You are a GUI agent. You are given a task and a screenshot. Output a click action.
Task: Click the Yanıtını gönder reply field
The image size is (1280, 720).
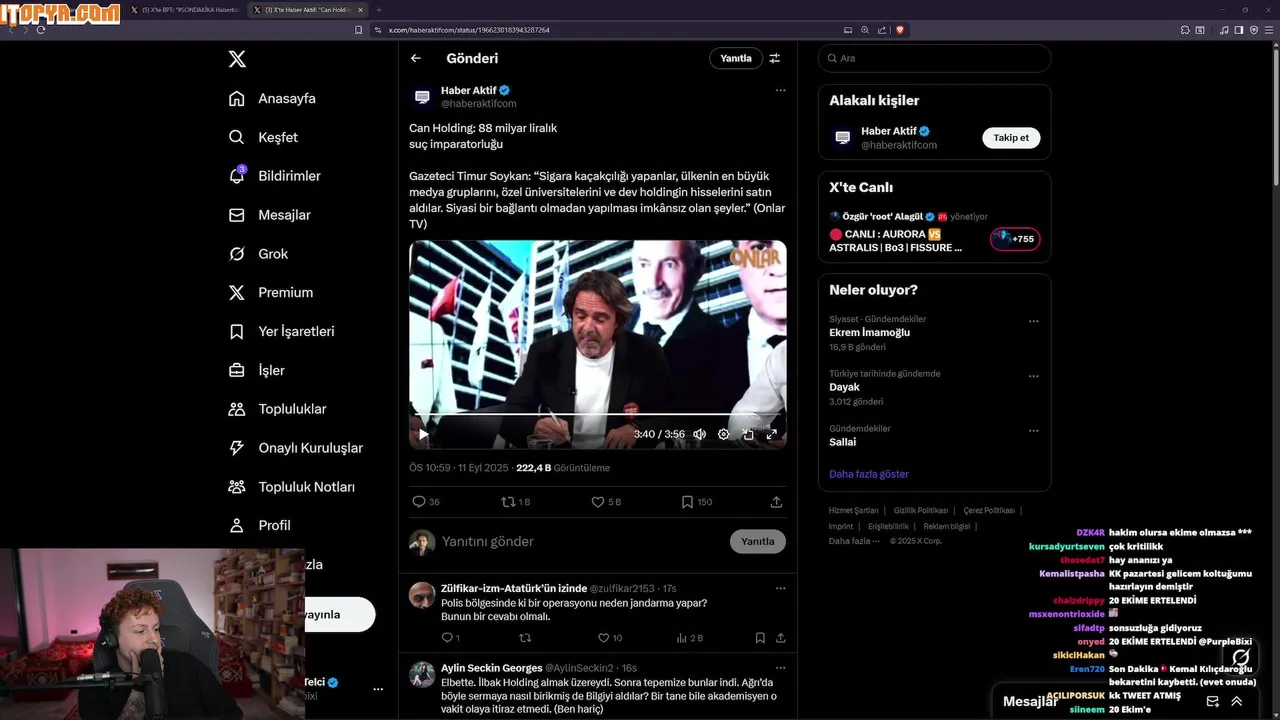pos(580,541)
